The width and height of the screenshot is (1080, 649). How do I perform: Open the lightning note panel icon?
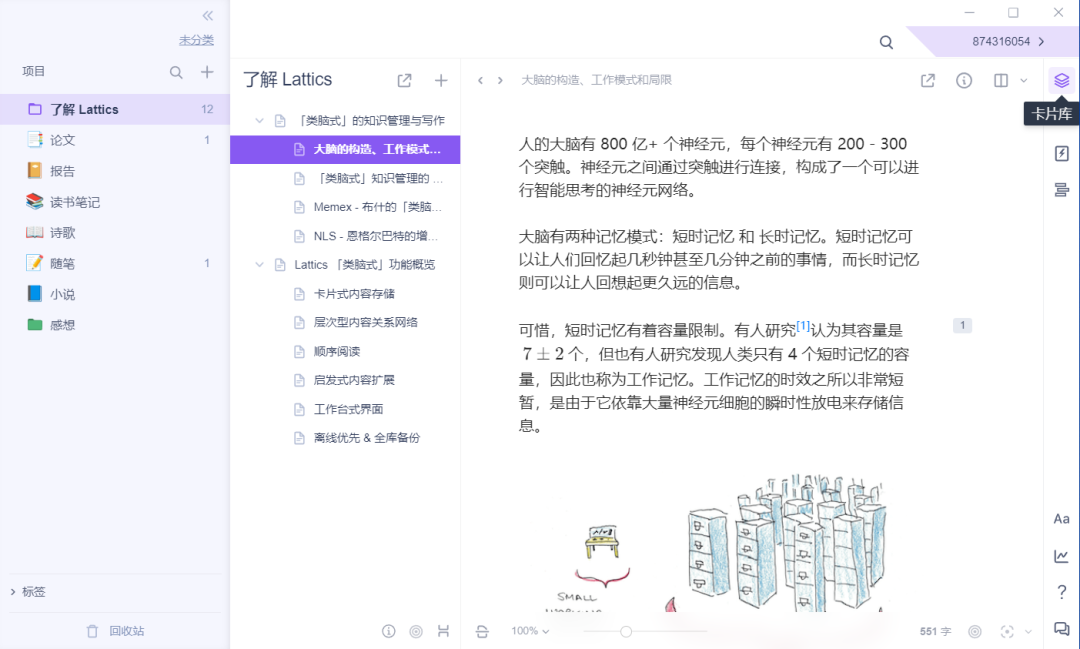1061,153
